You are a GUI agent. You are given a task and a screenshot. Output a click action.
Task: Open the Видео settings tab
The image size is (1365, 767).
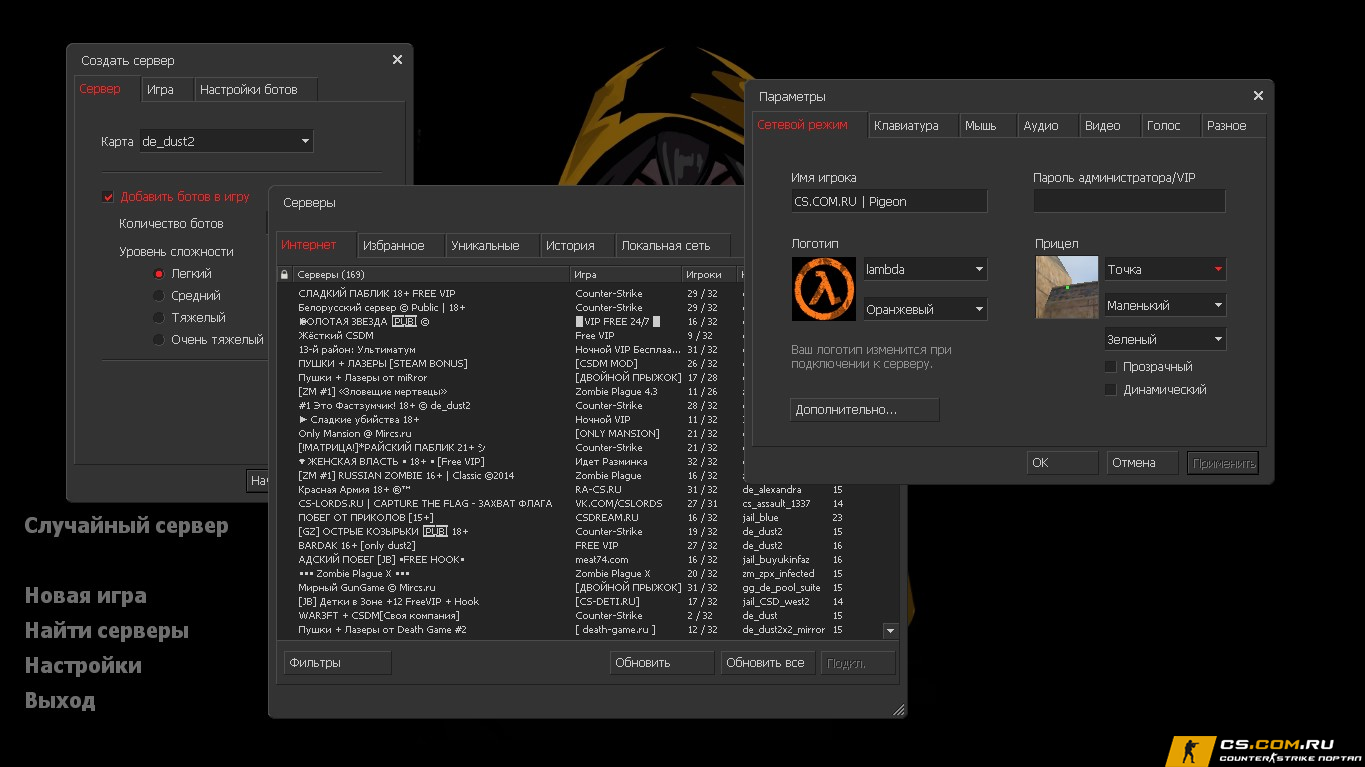click(x=1110, y=125)
